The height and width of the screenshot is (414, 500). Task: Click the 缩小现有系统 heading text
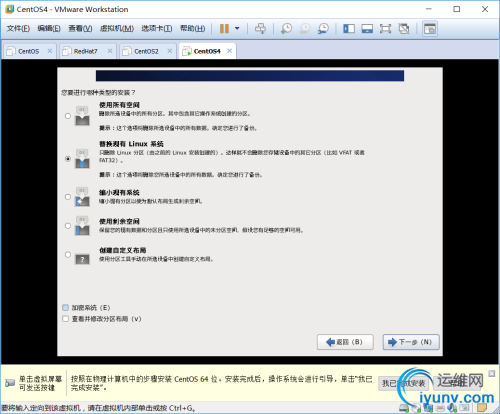[119, 193]
